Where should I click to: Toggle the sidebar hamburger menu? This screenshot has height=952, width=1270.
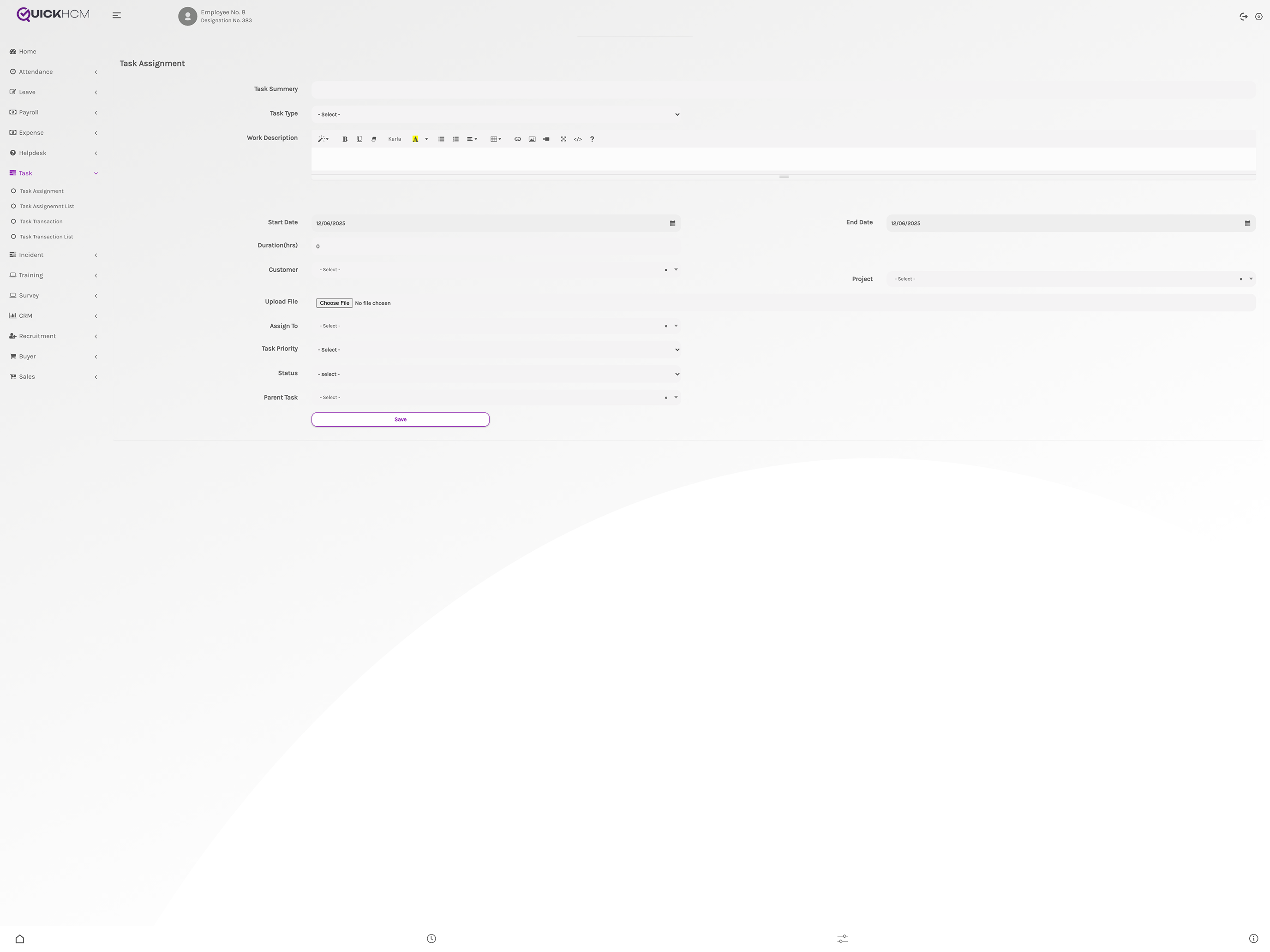[117, 16]
